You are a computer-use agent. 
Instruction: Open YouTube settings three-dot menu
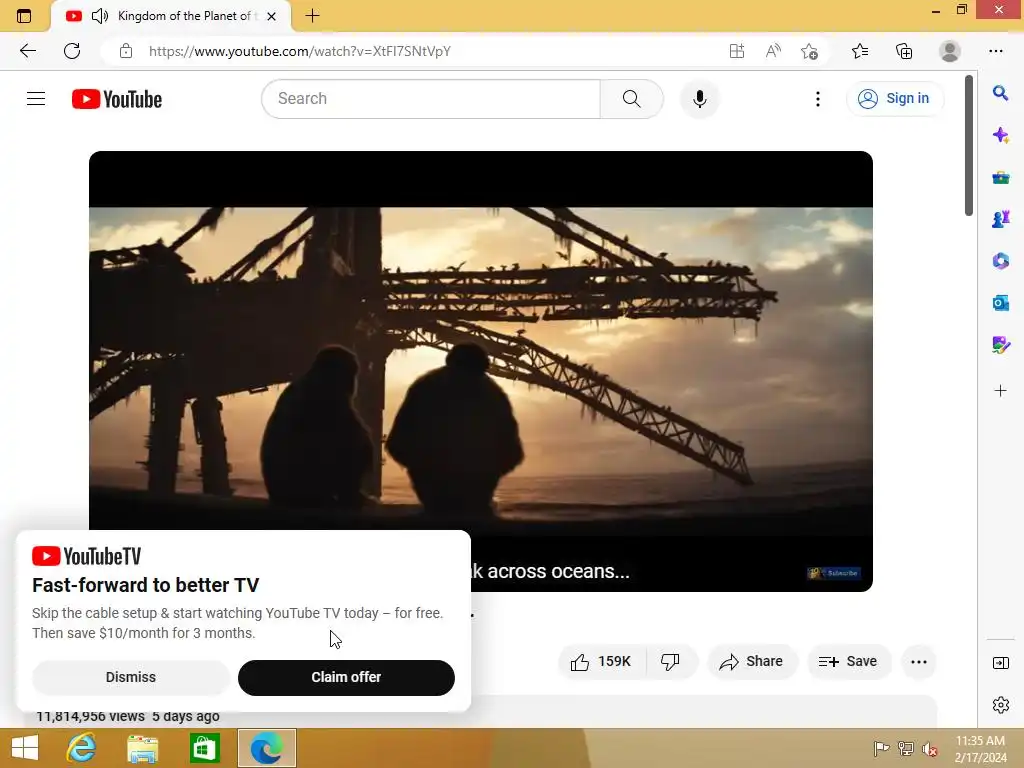[x=818, y=99]
